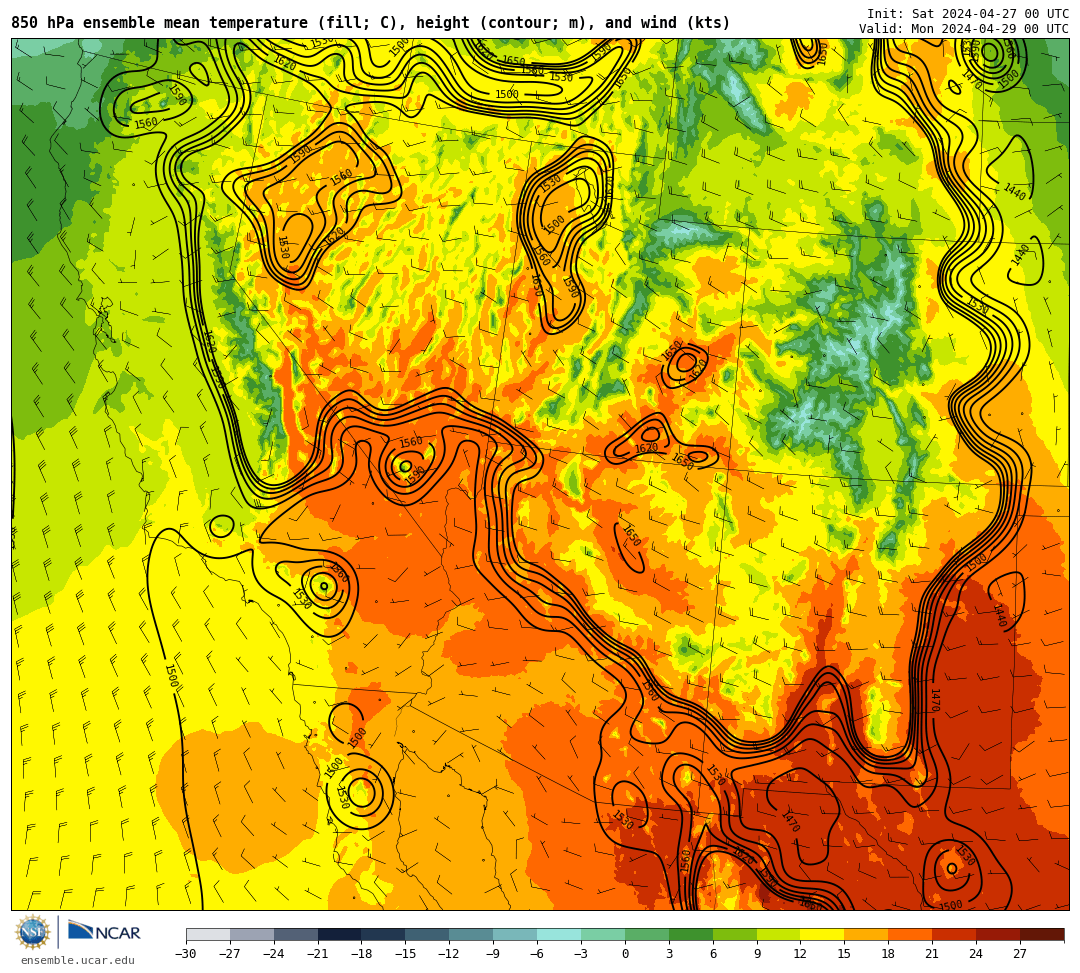The height and width of the screenshot is (973, 1080).
Task: Pick the 21 to 24 red swatch
Action: 955,934
